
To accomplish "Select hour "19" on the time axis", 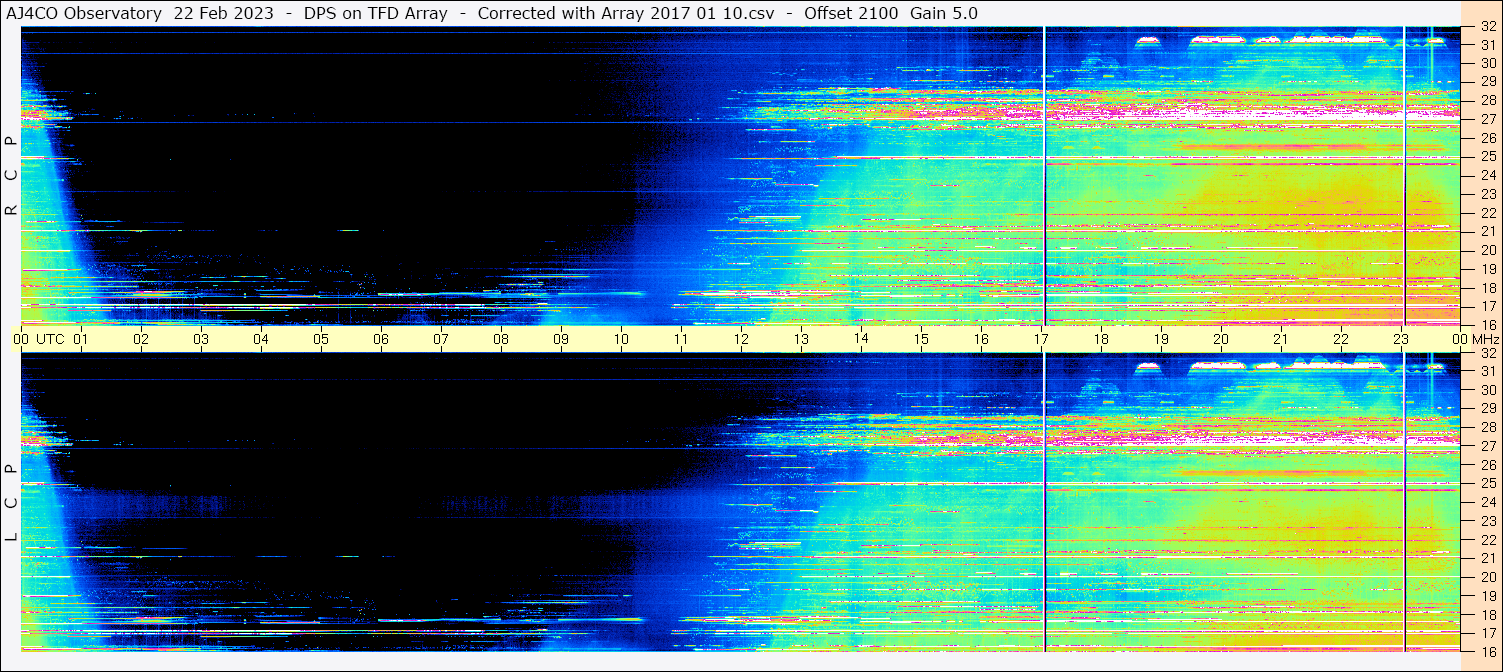I will pos(1161,339).
